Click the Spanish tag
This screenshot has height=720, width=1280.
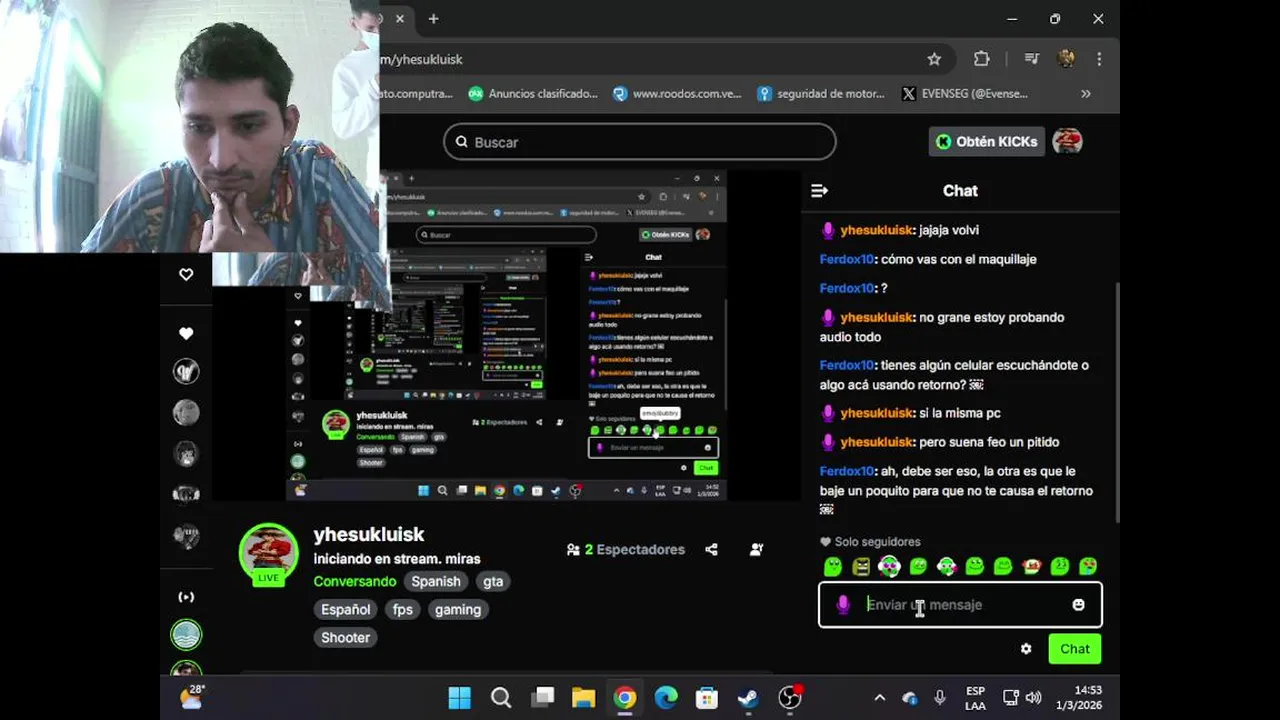point(436,581)
